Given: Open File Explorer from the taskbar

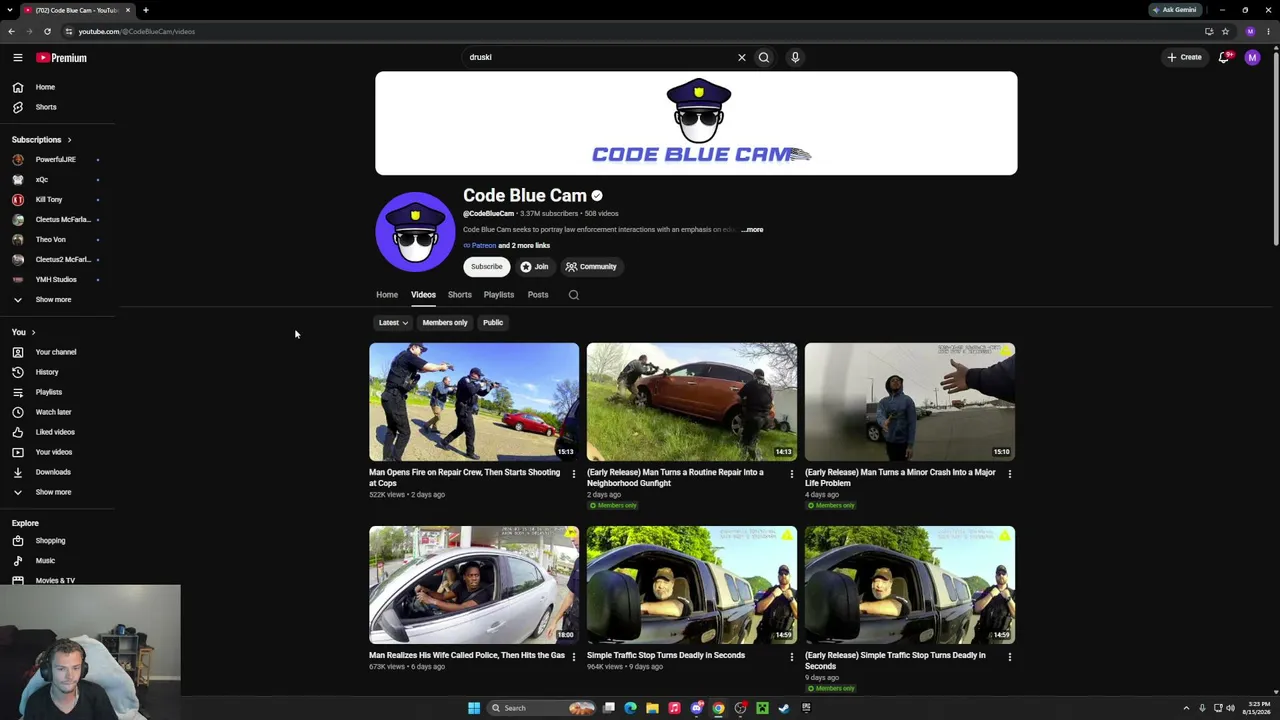Looking at the screenshot, I should [x=652, y=708].
